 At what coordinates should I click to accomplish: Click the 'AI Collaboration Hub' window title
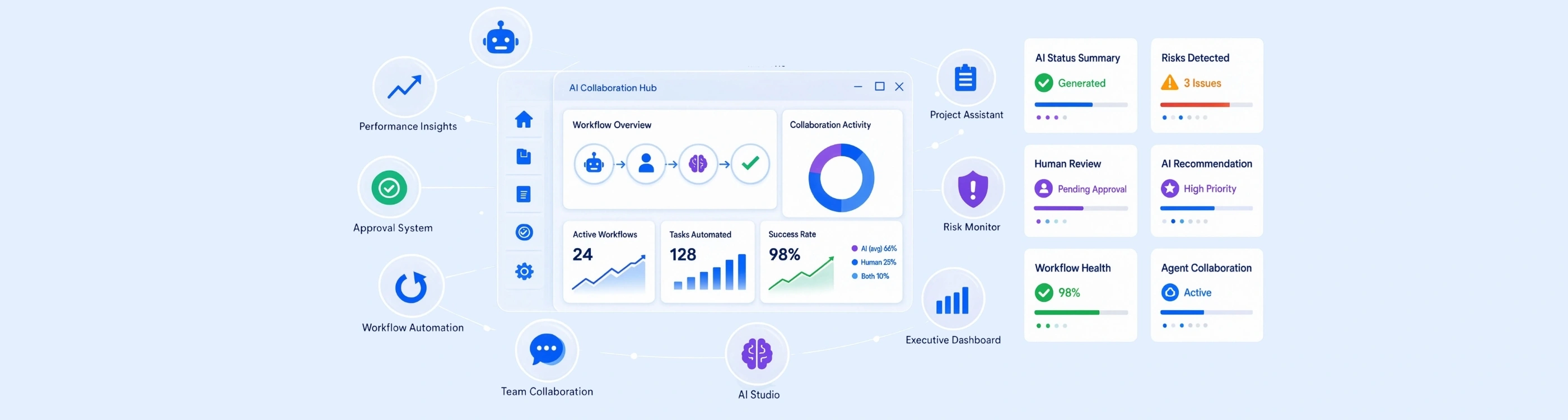(x=613, y=88)
